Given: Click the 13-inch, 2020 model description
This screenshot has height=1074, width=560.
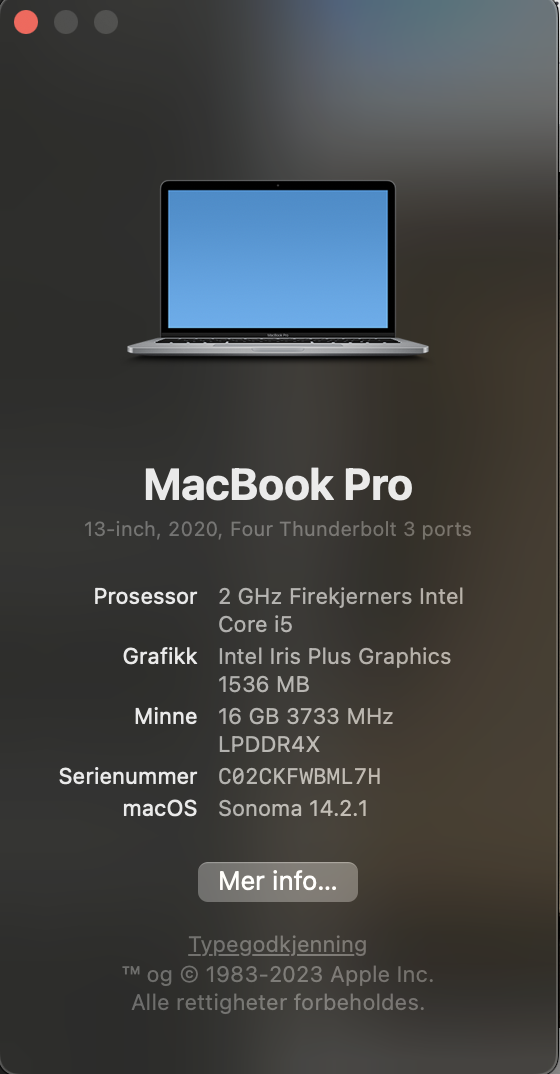Looking at the screenshot, I should pos(277,529).
